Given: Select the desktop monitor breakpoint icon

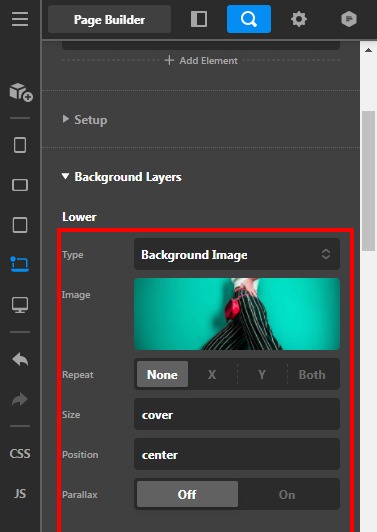Looking at the screenshot, I should 20,305.
